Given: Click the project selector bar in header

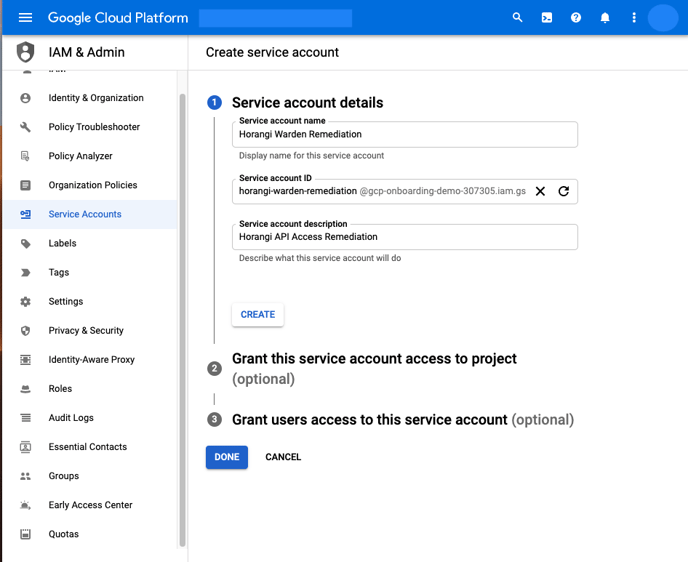Looking at the screenshot, I should tap(275, 18).
